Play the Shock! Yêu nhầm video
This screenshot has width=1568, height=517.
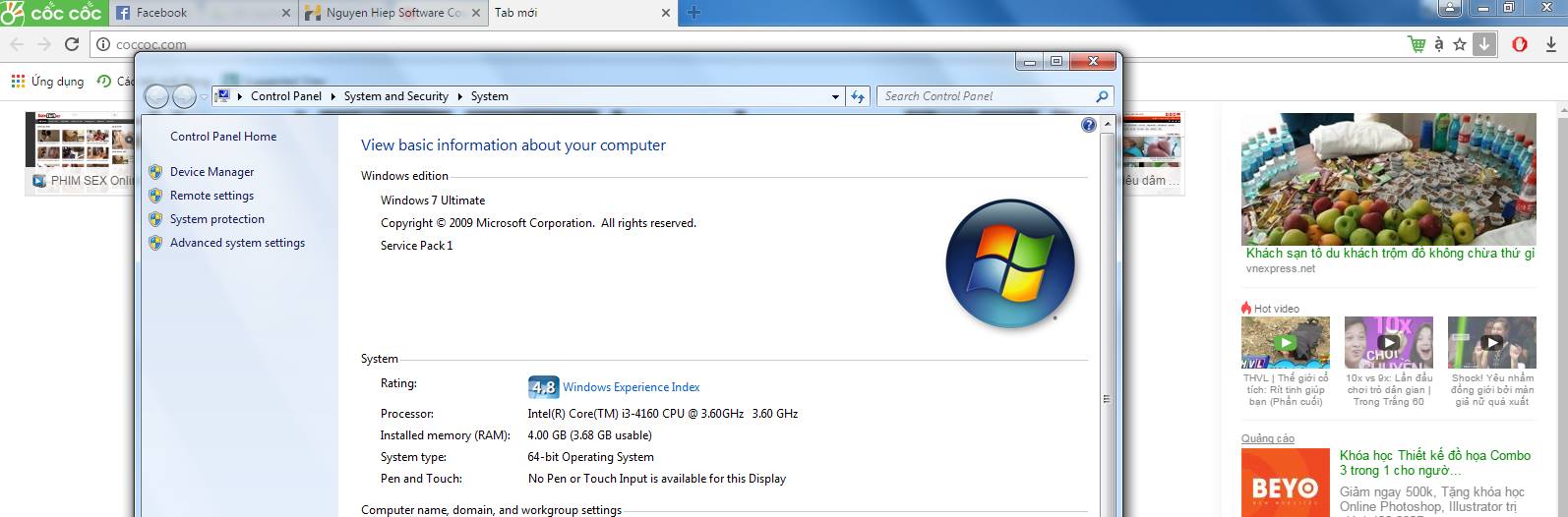(1491, 342)
